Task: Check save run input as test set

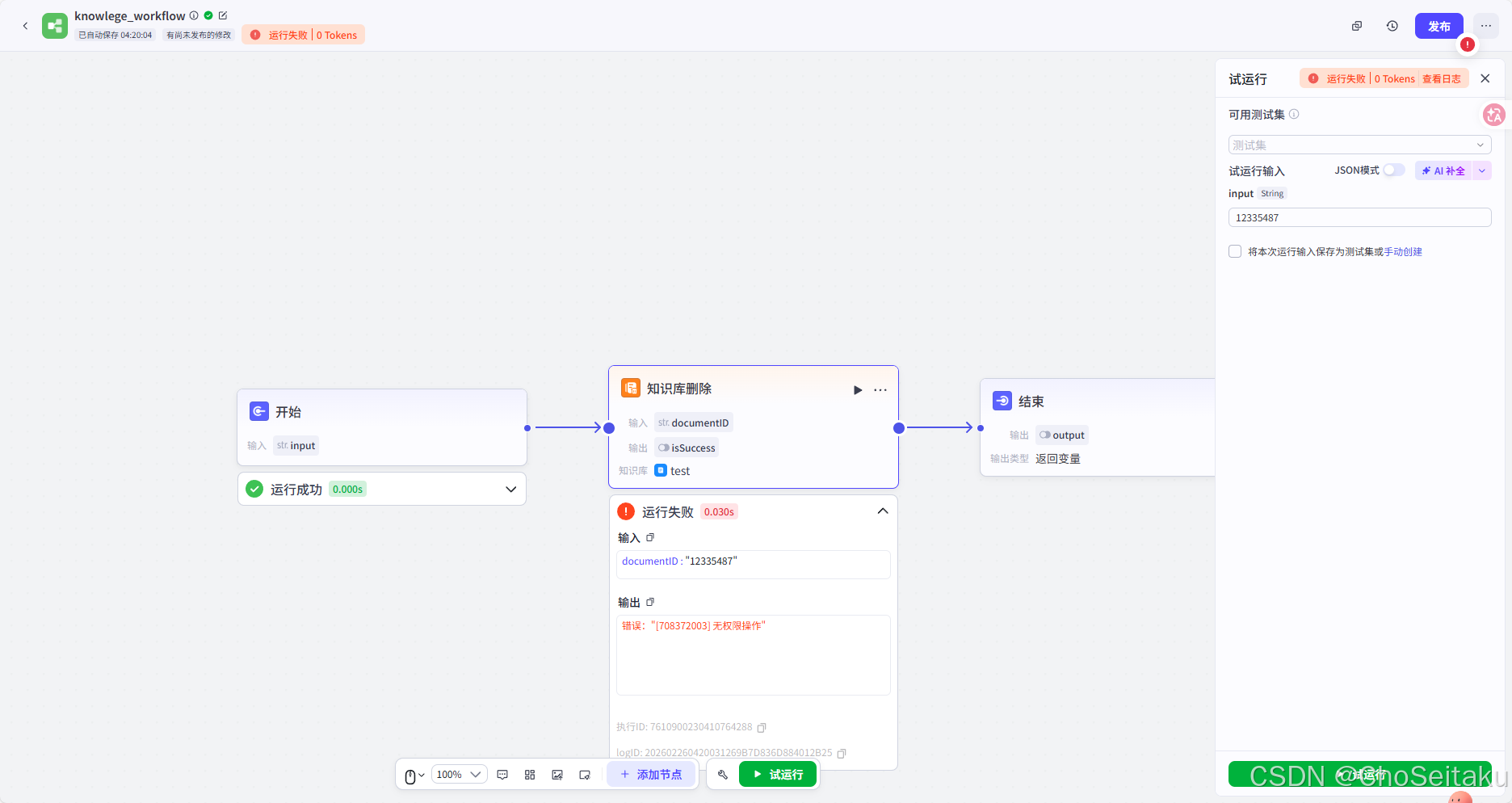Action: point(1235,251)
